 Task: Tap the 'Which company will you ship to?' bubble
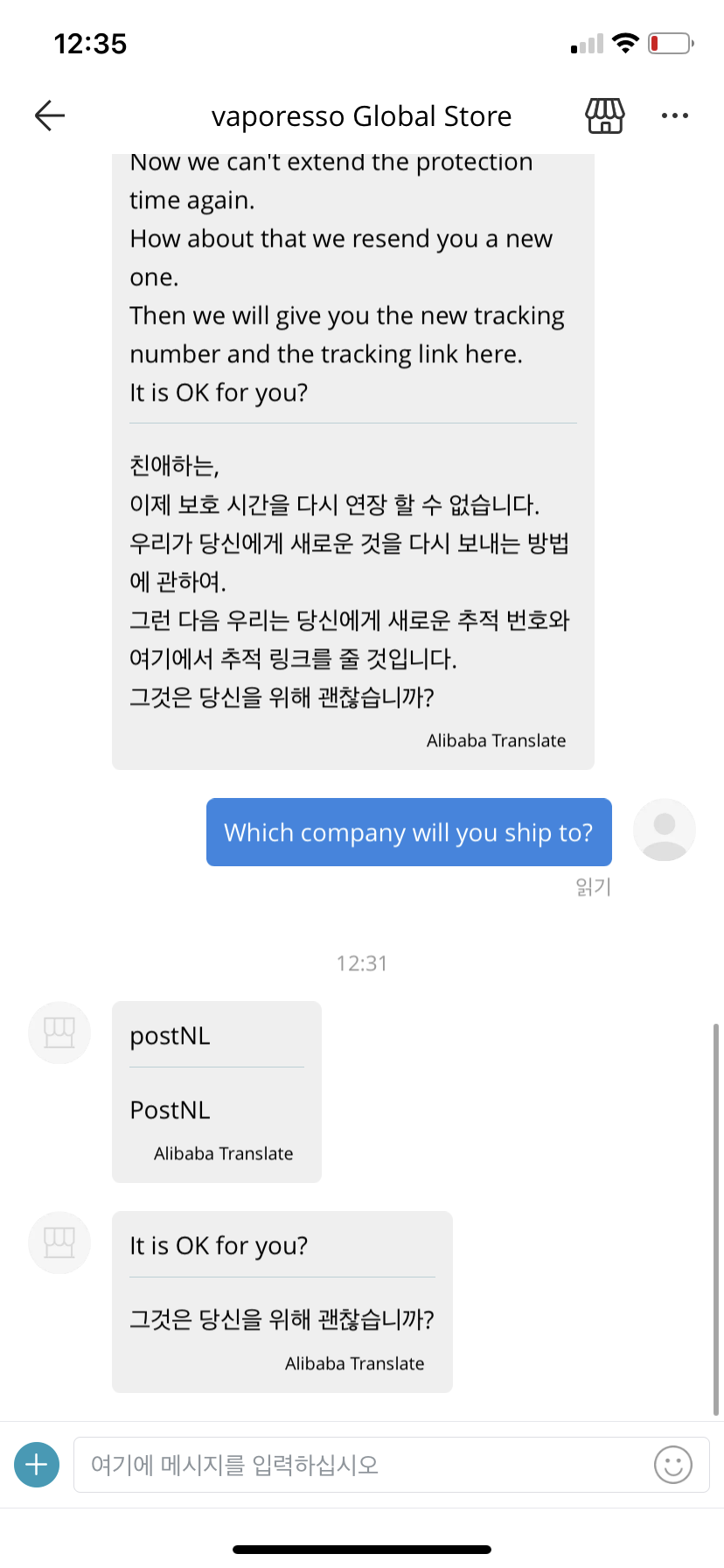click(408, 832)
